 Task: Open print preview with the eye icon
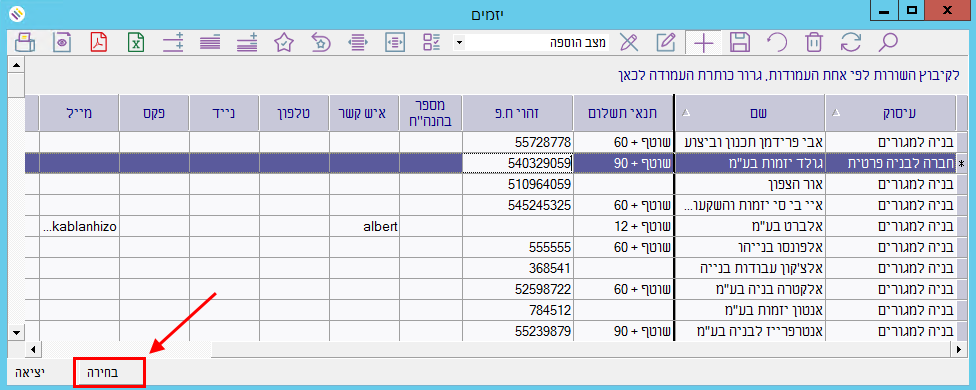pyautogui.click(x=62, y=43)
